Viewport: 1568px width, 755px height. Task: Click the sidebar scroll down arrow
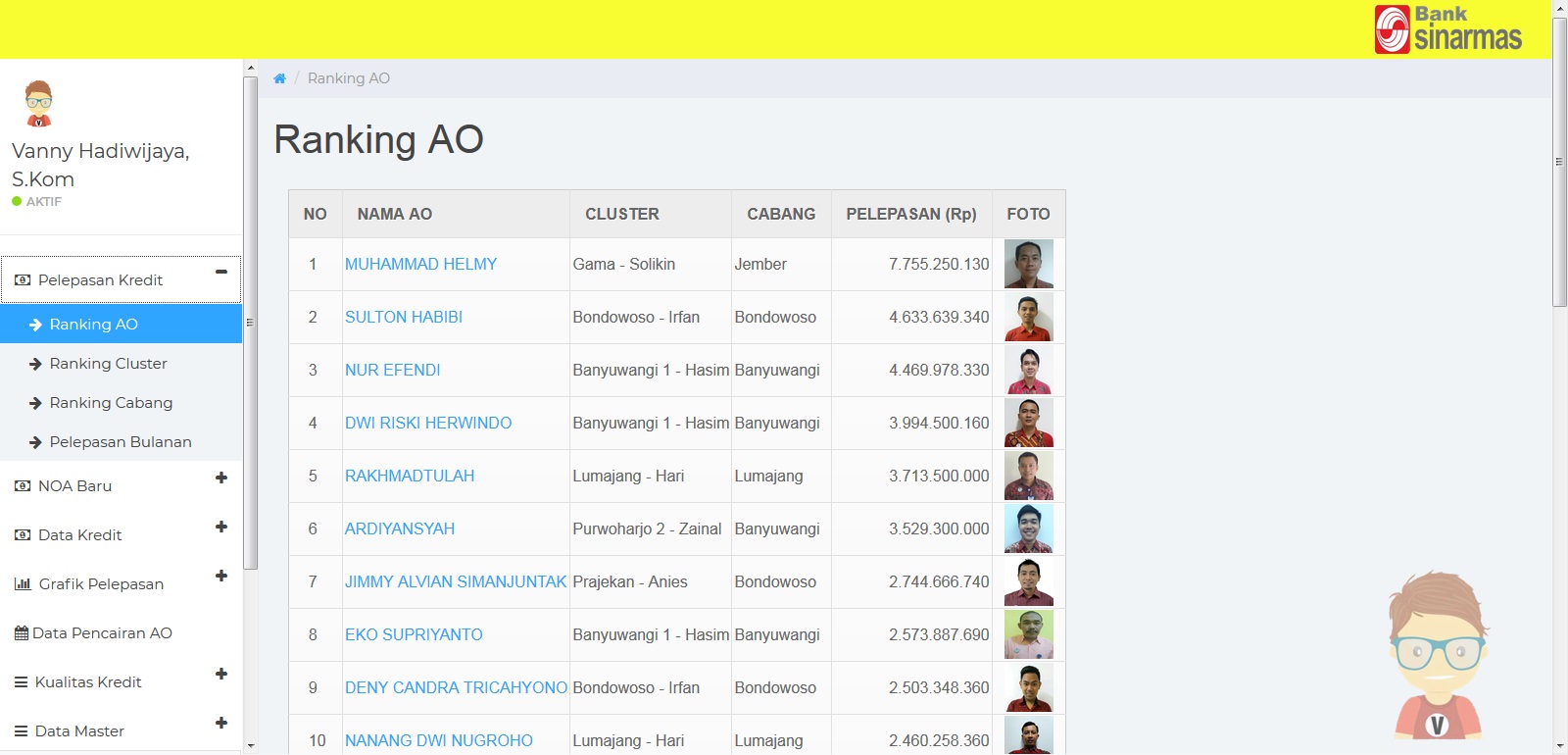pos(251,746)
